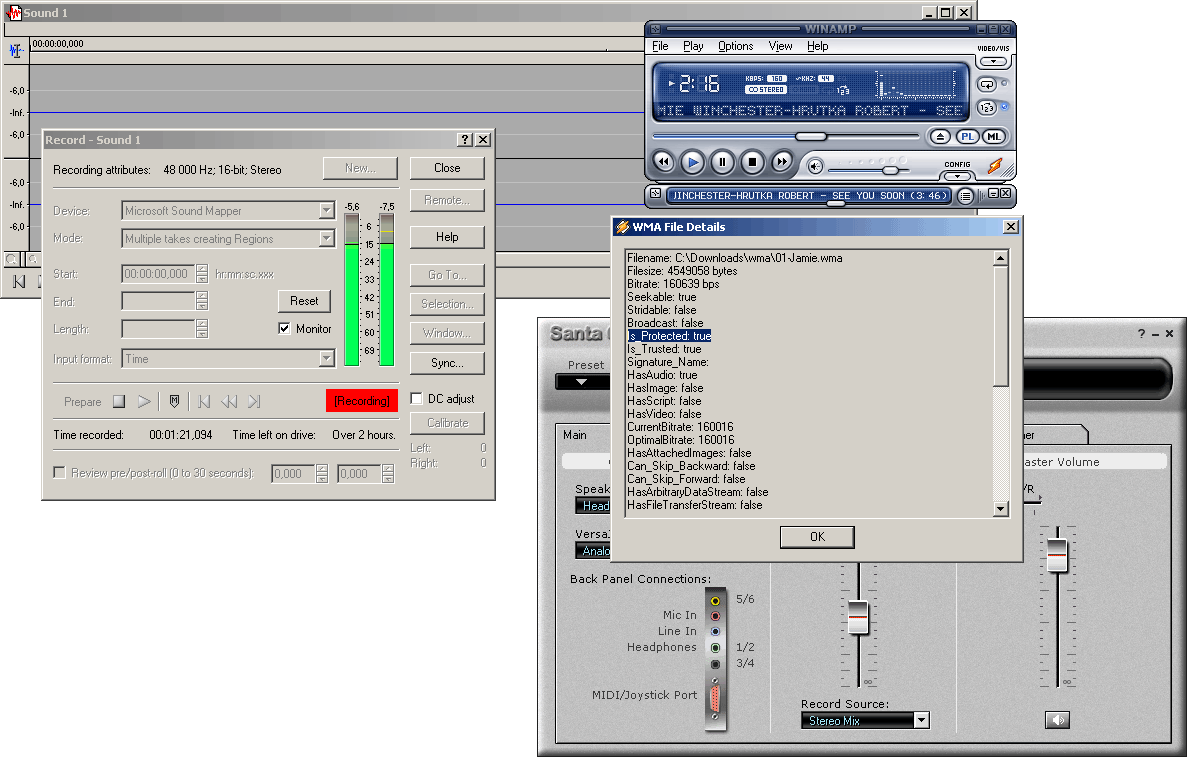The image size is (1187, 757).
Task: Uncheck the Monitor checkbox
Action: coord(285,329)
